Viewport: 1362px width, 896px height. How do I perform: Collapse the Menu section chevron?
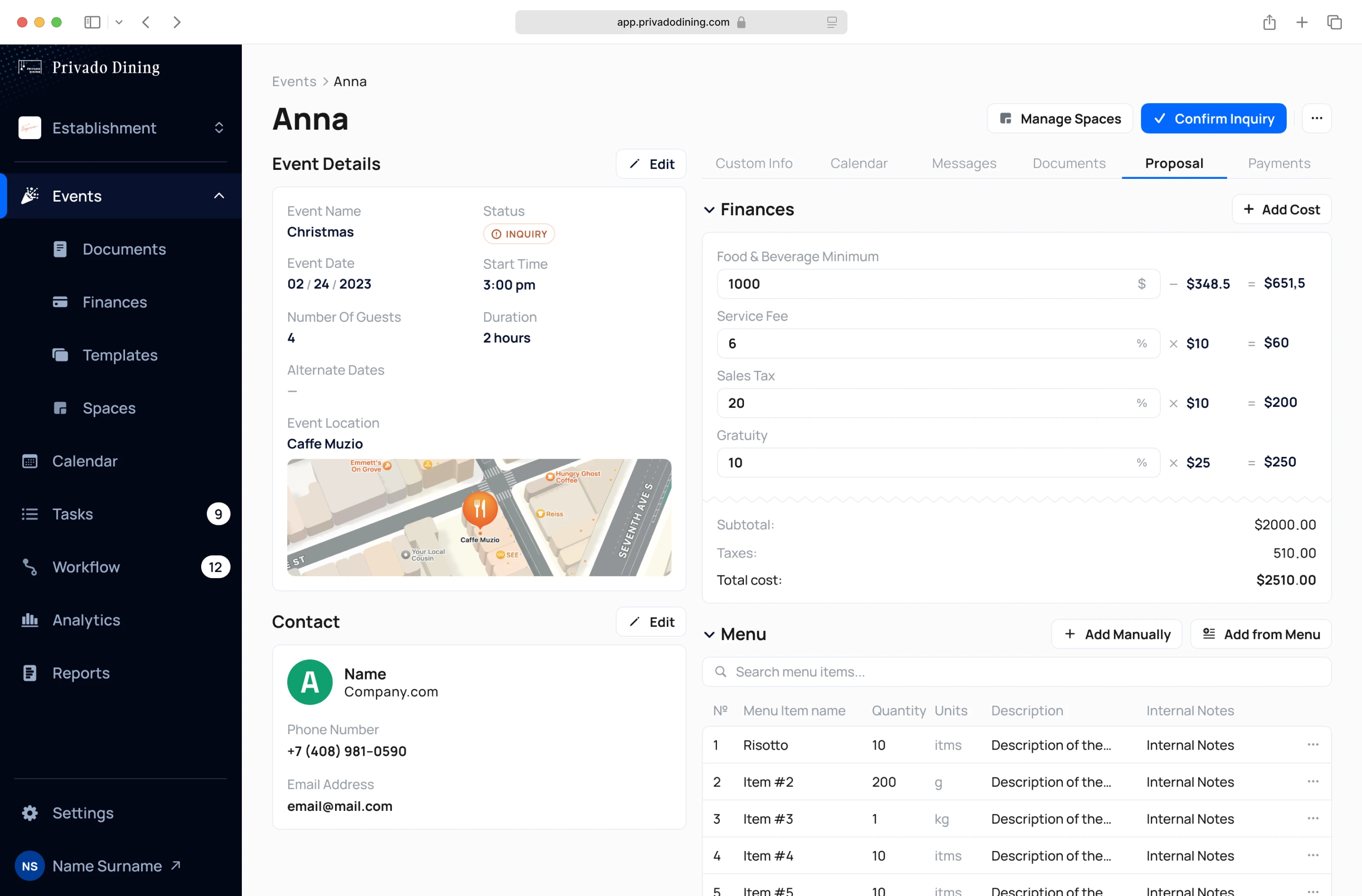[x=709, y=635]
